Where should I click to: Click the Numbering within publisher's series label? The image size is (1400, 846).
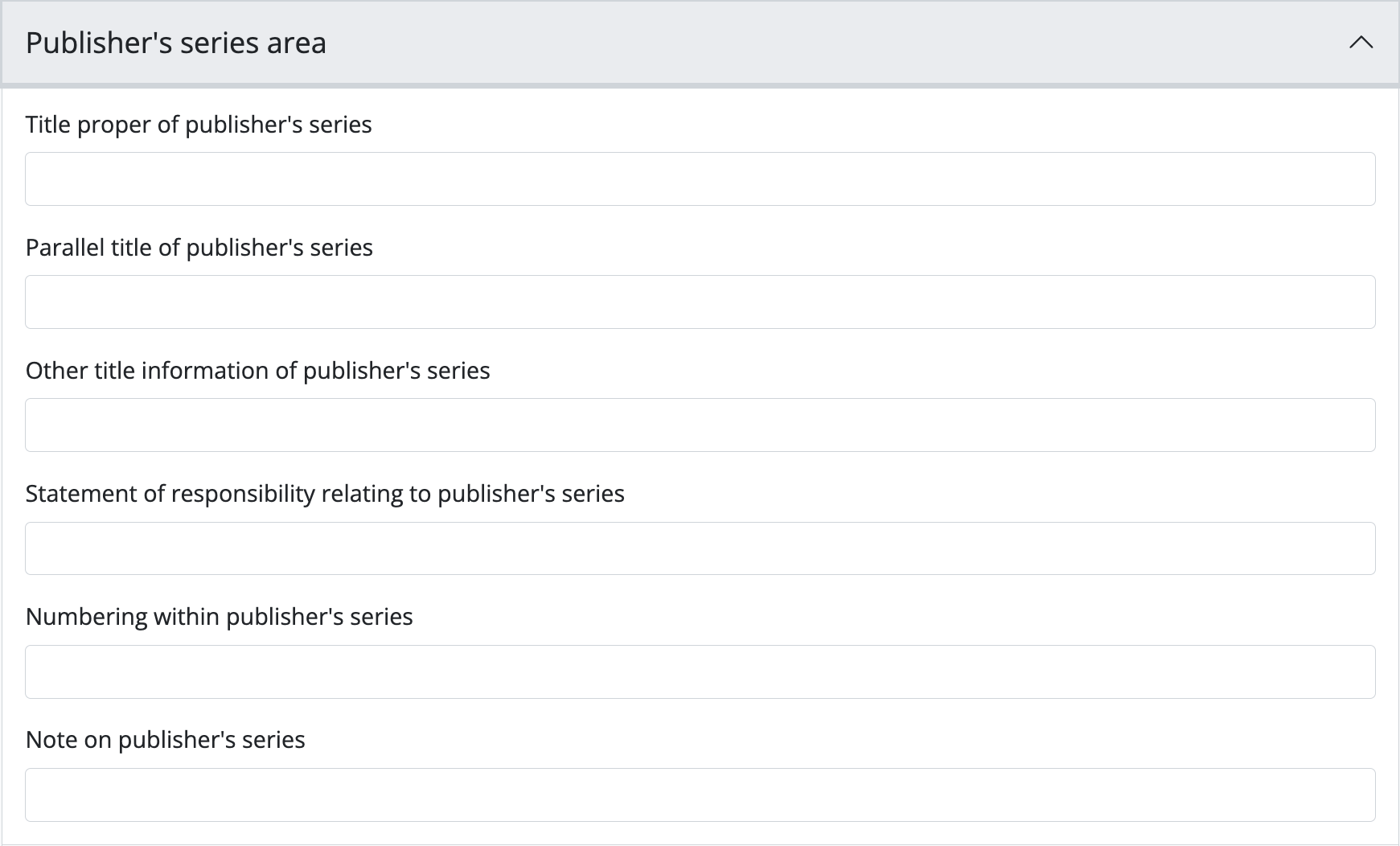(219, 617)
